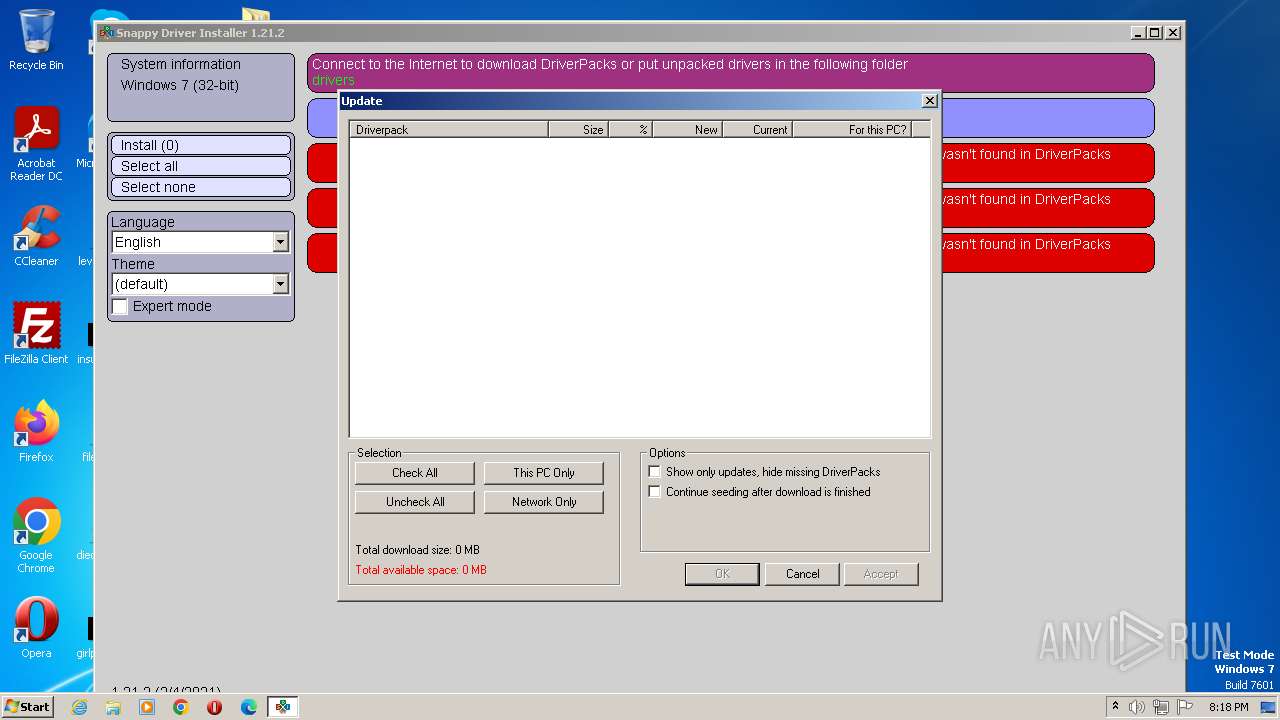Image resolution: width=1280 pixels, height=720 pixels.
Task: Open the Language dropdown
Action: [280, 242]
